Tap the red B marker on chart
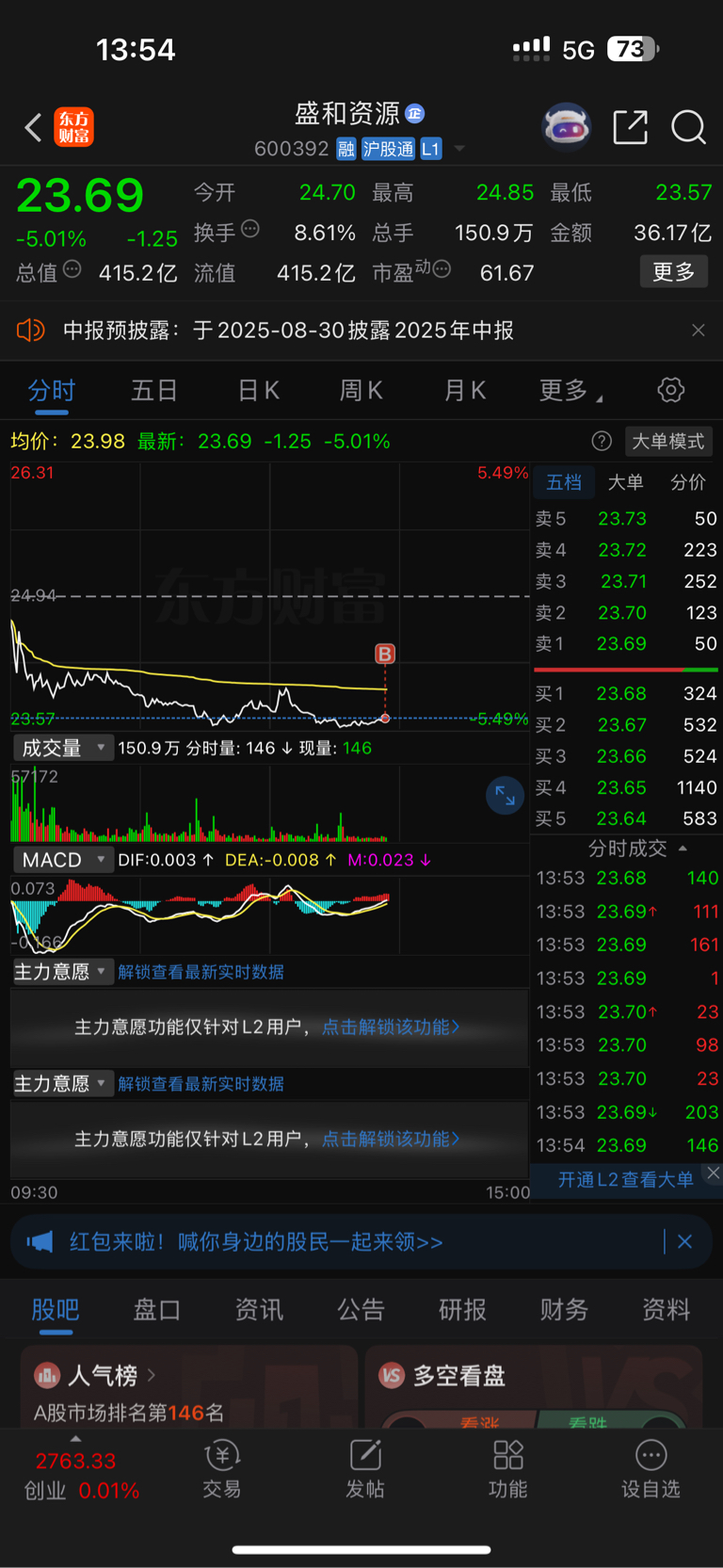The height and width of the screenshot is (1568, 723). [x=385, y=654]
